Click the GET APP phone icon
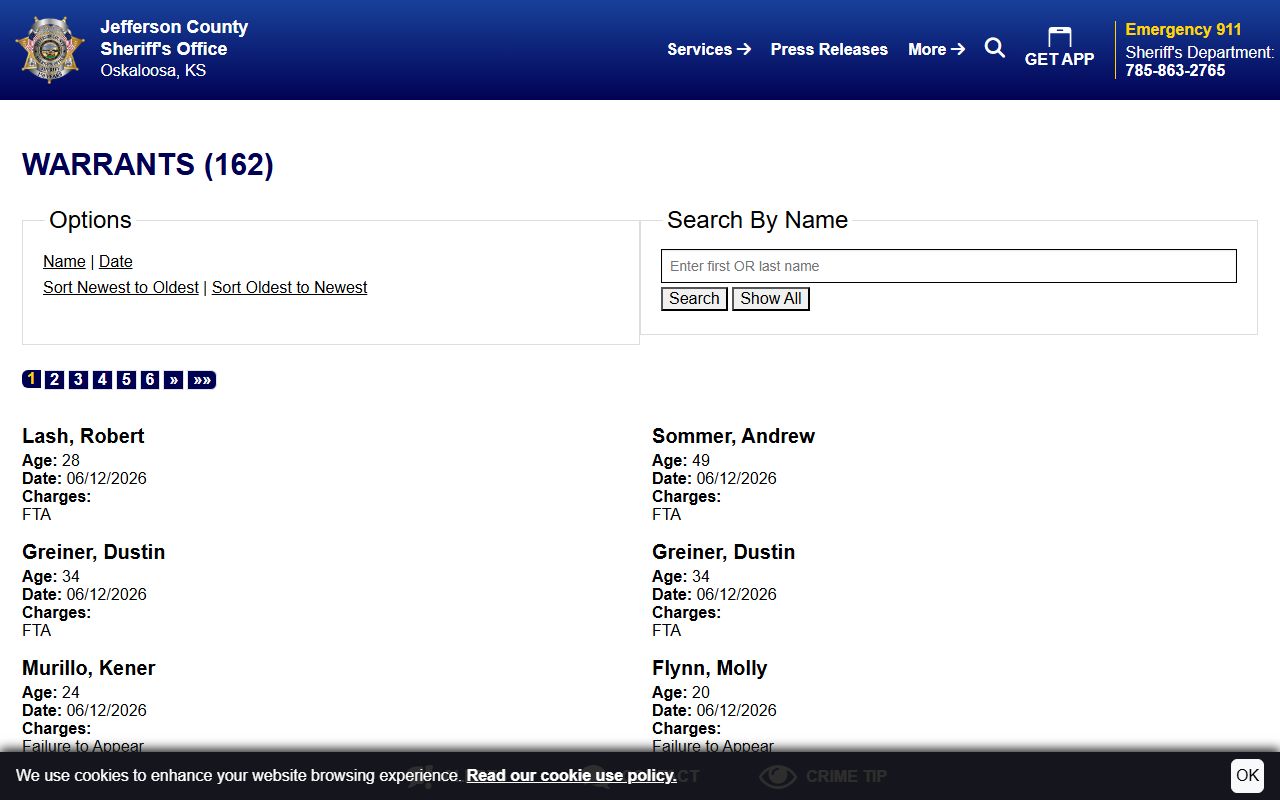The image size is (1280, 800). (x=1059, y=37)
